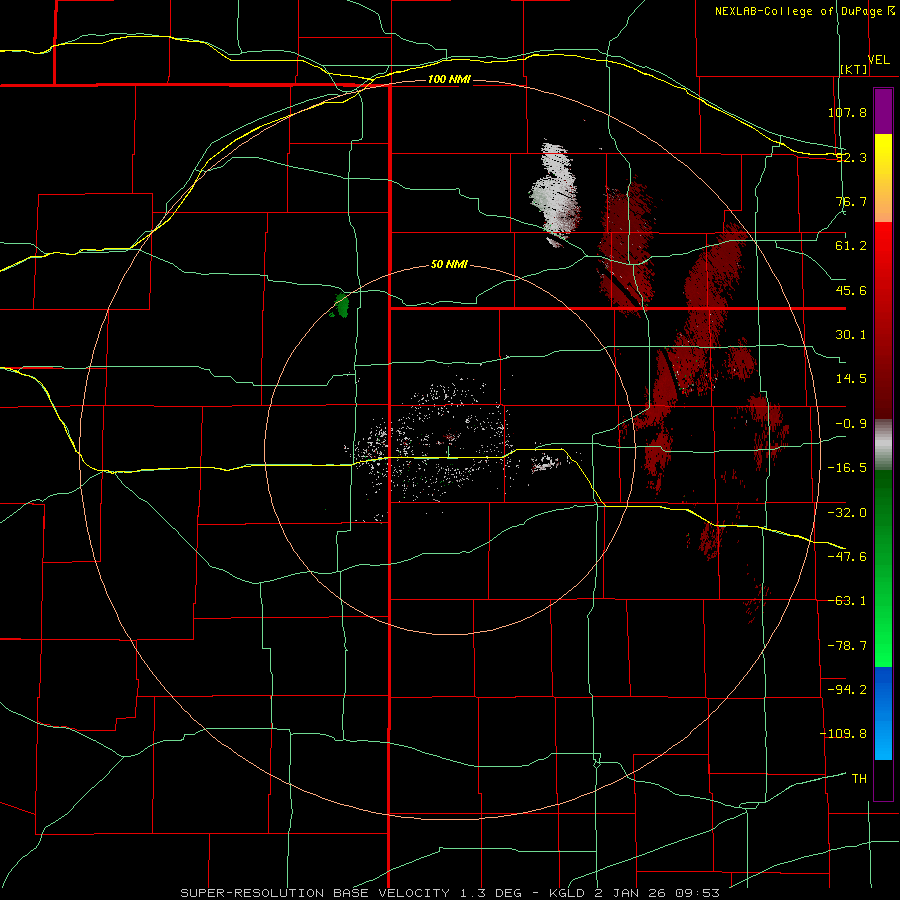Click the -109.8 legend value

tap(844, 734)
